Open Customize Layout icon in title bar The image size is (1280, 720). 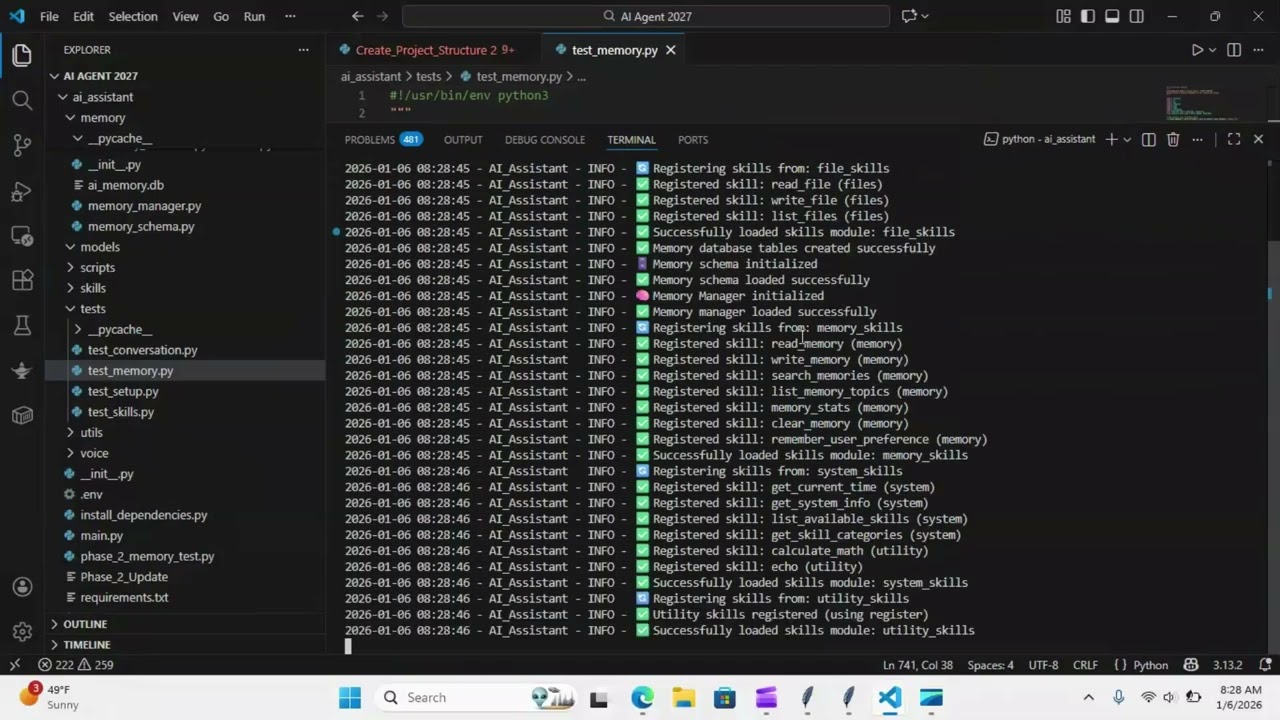coord(1063,16)
